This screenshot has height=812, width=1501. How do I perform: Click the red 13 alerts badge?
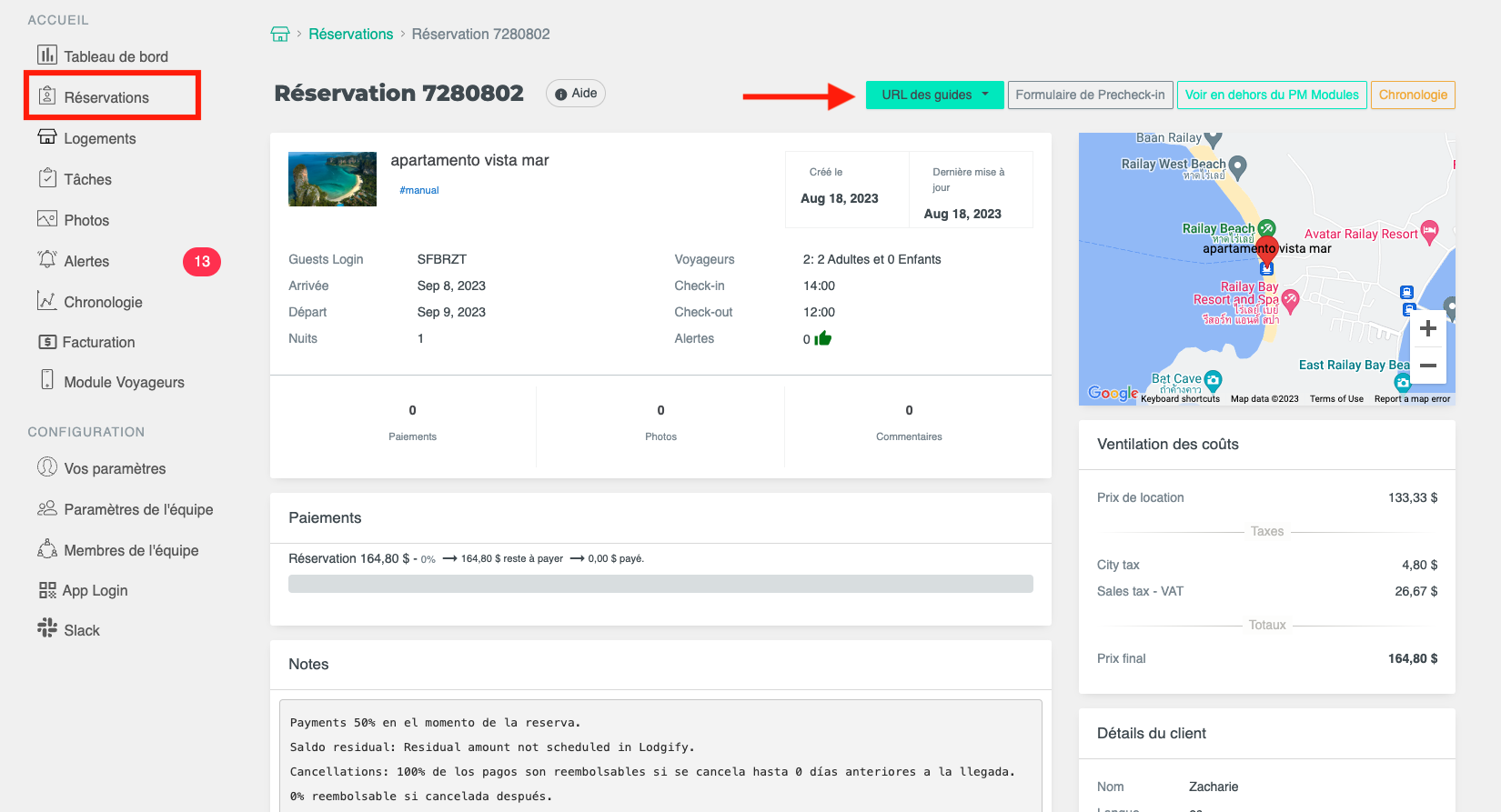coord(202,262)
